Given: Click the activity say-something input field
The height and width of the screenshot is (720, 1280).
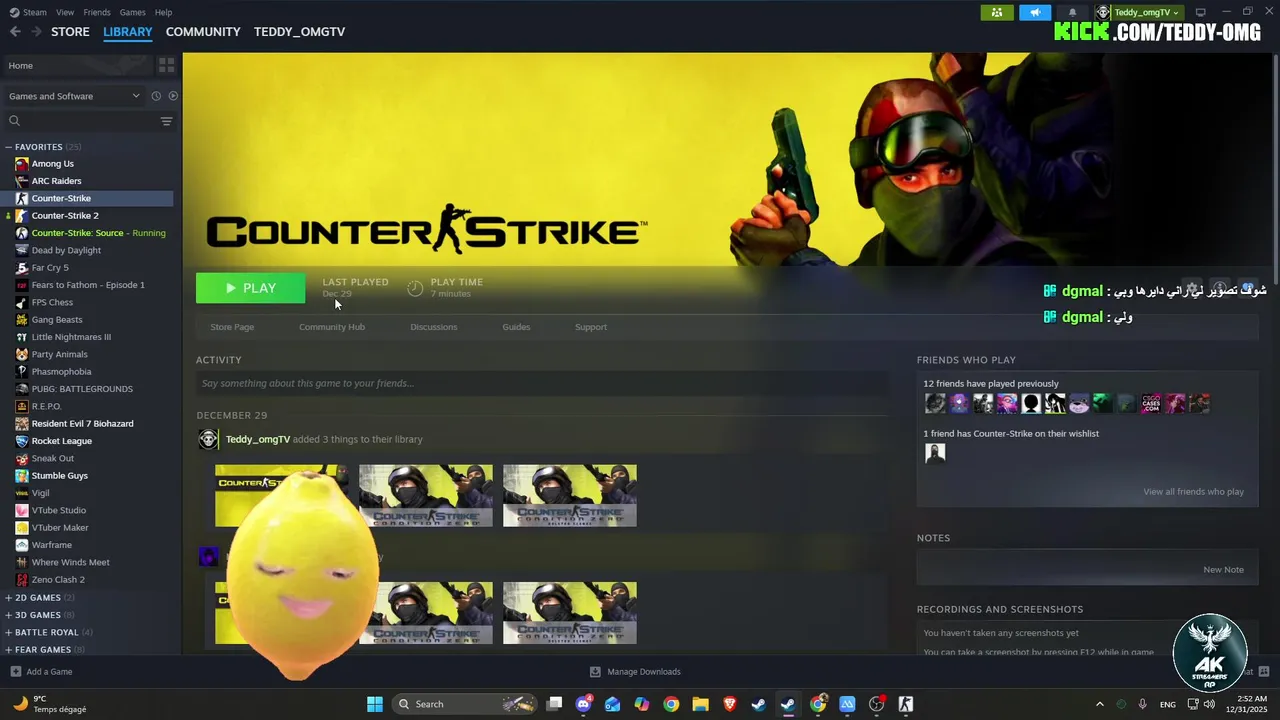Looking at the screenshot, I should pyautogui.click(x=541, y=383).
